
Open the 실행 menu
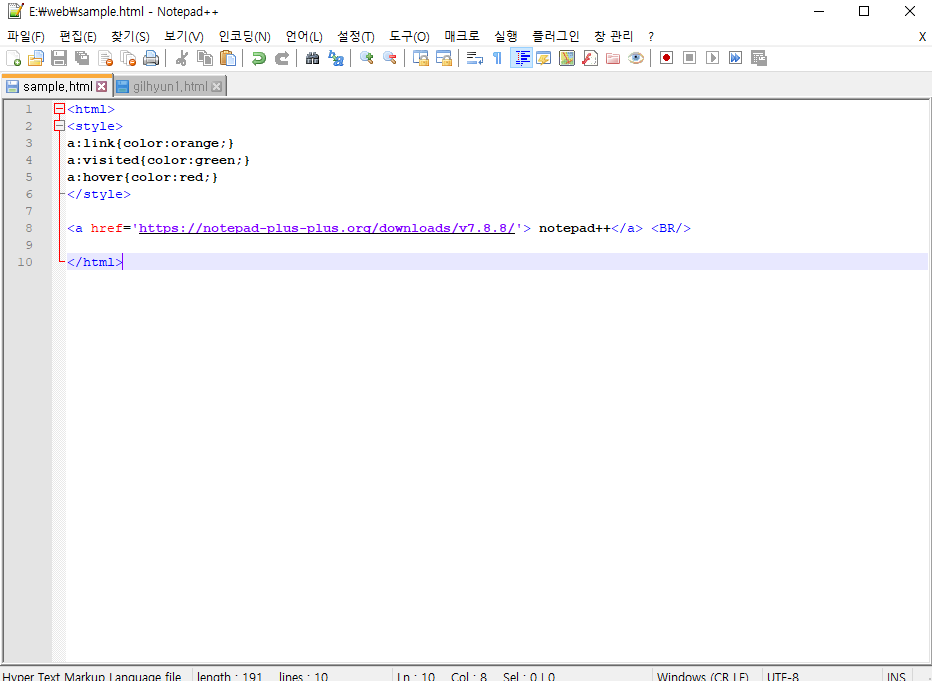point(506,37)
